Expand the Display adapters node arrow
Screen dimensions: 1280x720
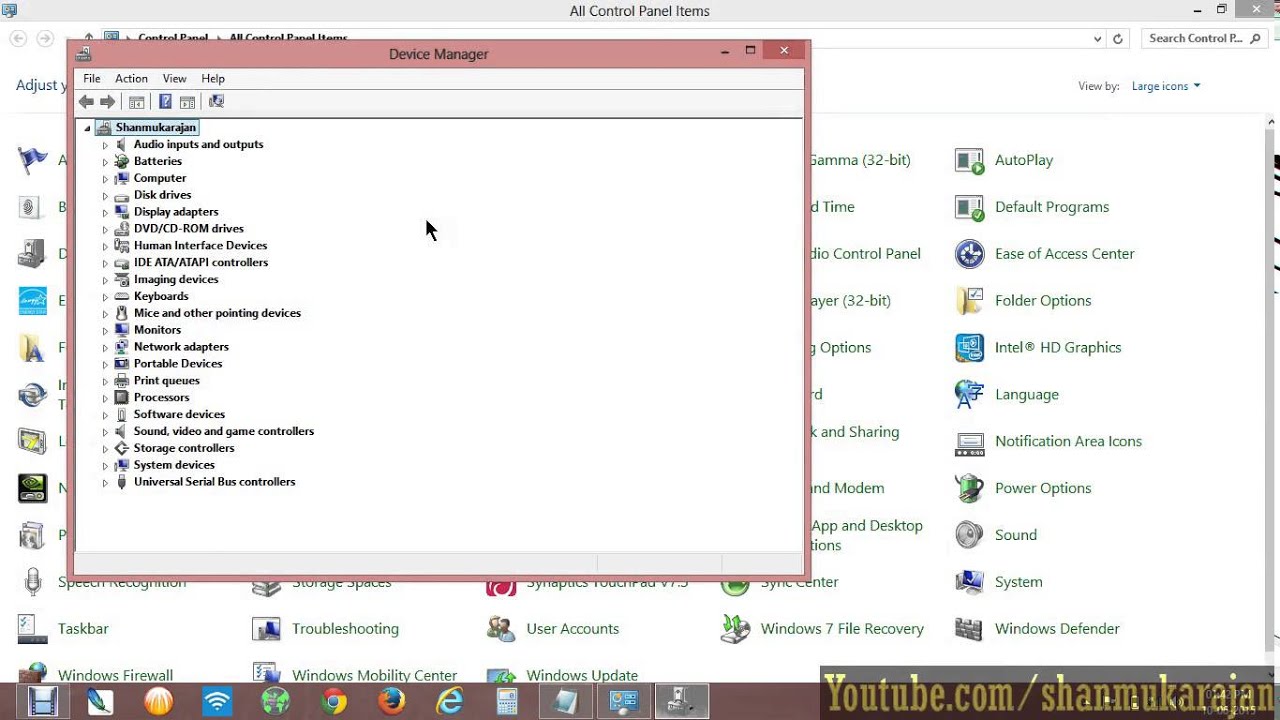[x=105, y=213]
